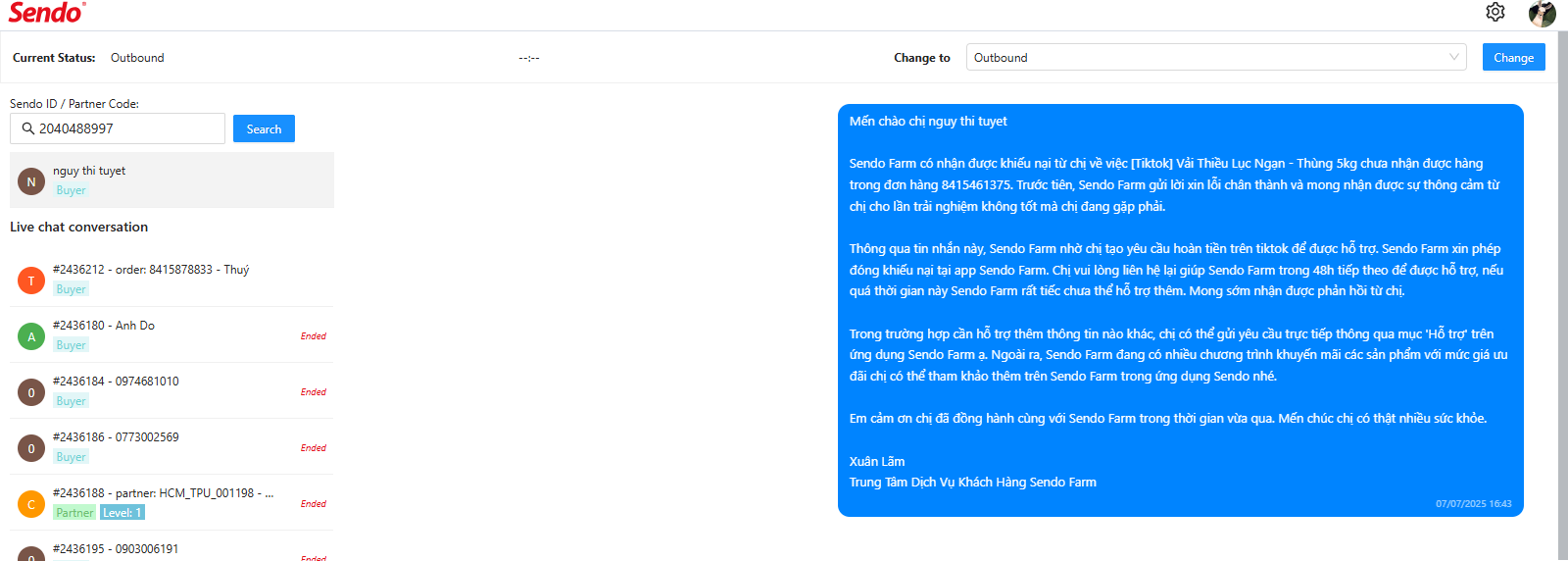The image size is (1568, 561).
Task: Click Ended status of chat #2436188
Action: [314, 504]
